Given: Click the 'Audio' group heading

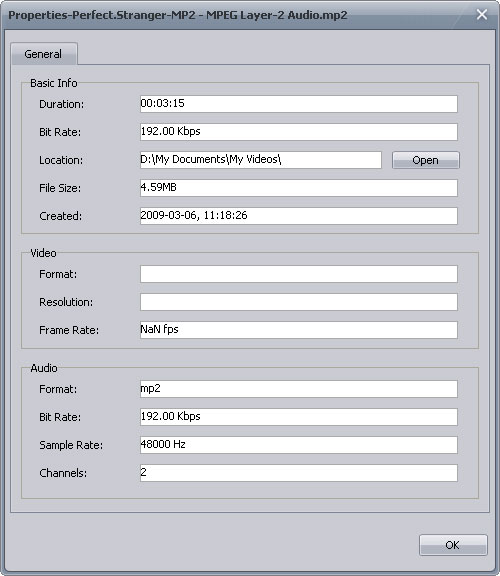Looking at the screenshot, I should click(44, 368).
